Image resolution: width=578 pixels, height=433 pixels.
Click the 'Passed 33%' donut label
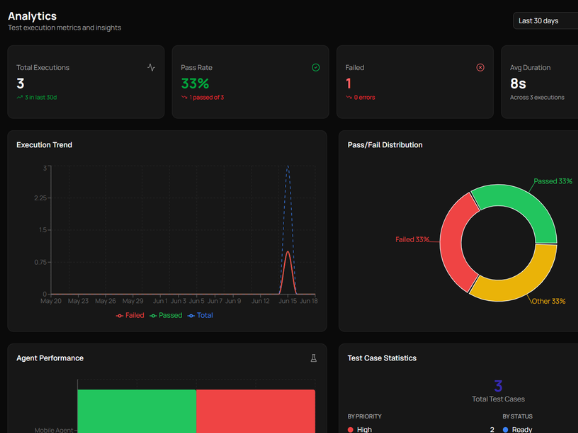tap(553, 181)
